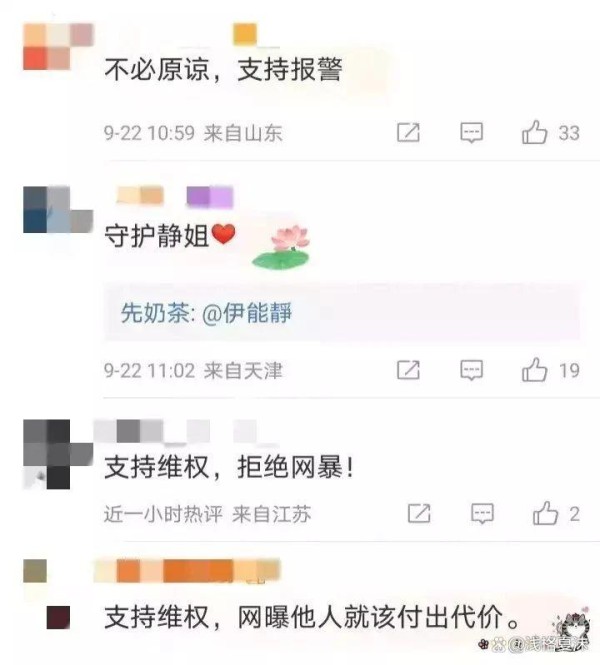Reply to the 不必原谅 comment
The width and height of the screenshot is (600, 665).
[472, 133]
